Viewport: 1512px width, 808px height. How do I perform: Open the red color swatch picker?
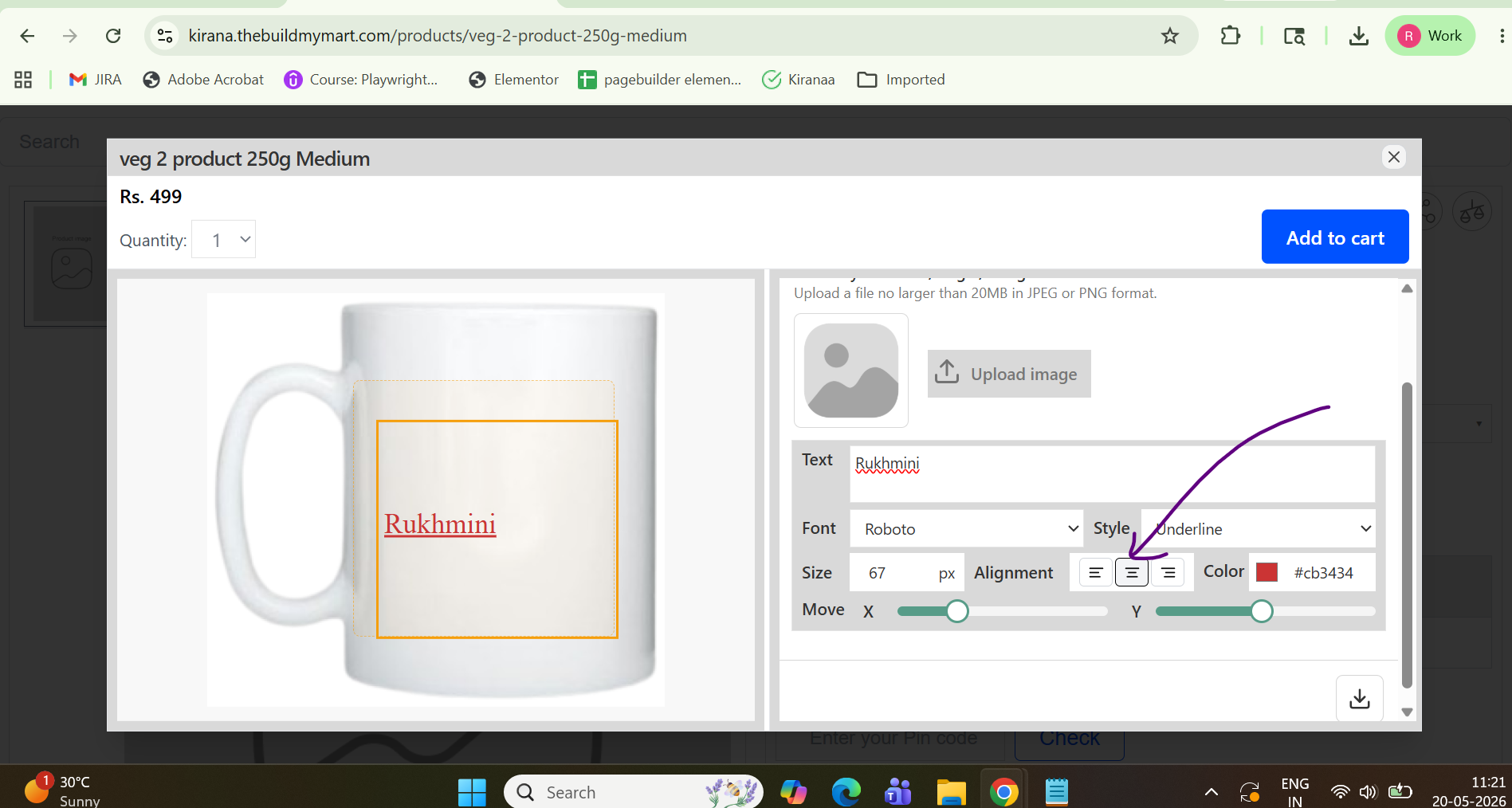[1267, 573]
